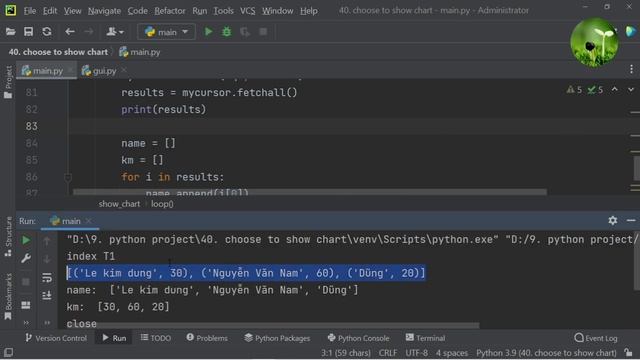Click the editor horizontal scrollbar

click(x=310, y=192)
